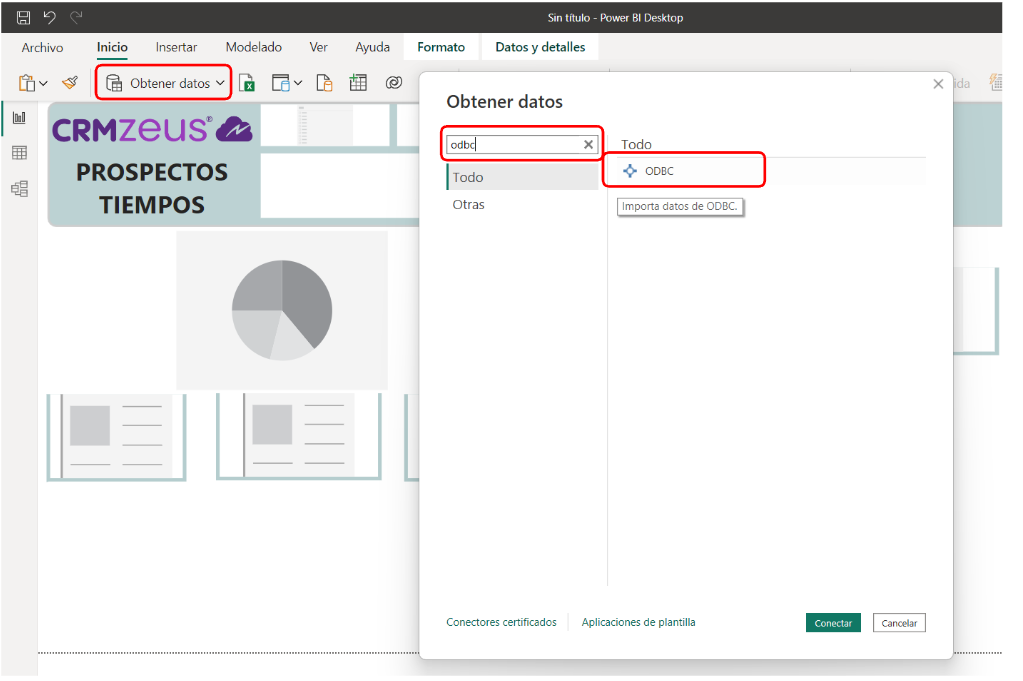Screen dimensions: 1023x681
Task: Open the Ver ribbon tab
Action: tap(318, 47)
